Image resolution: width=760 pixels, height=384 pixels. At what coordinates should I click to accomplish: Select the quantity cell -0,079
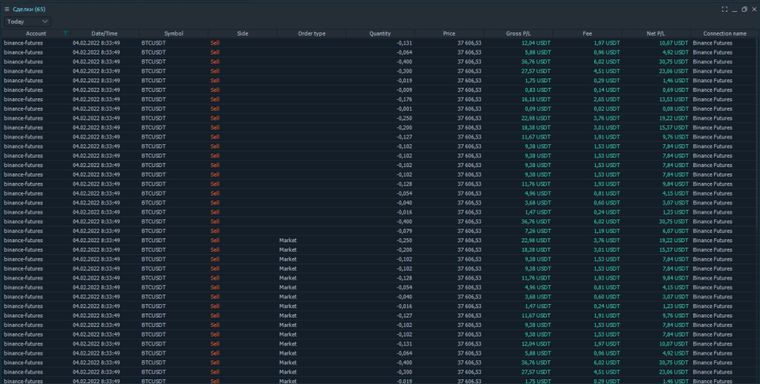tap(404, 231)
